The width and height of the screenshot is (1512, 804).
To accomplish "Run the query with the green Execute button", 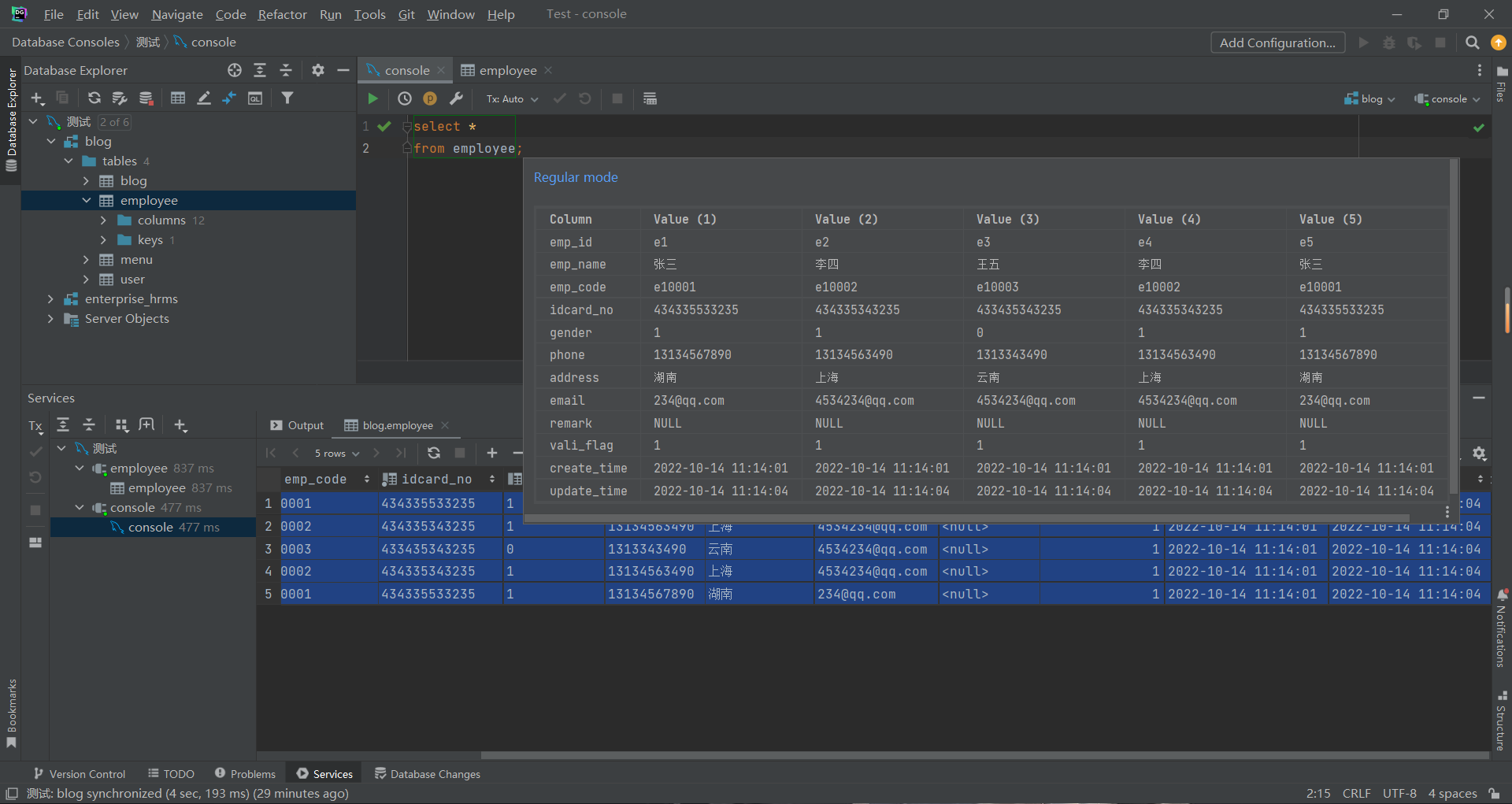I will 372,98.
